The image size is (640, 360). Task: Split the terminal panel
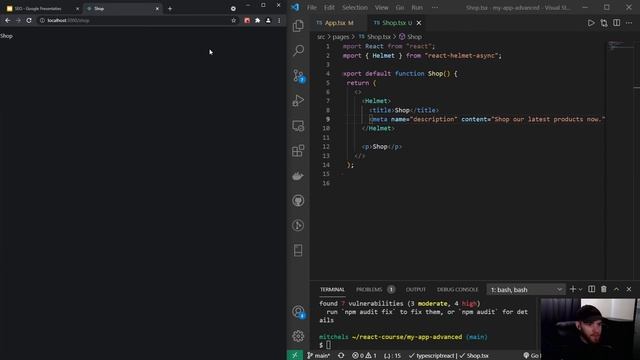point(591,289)
